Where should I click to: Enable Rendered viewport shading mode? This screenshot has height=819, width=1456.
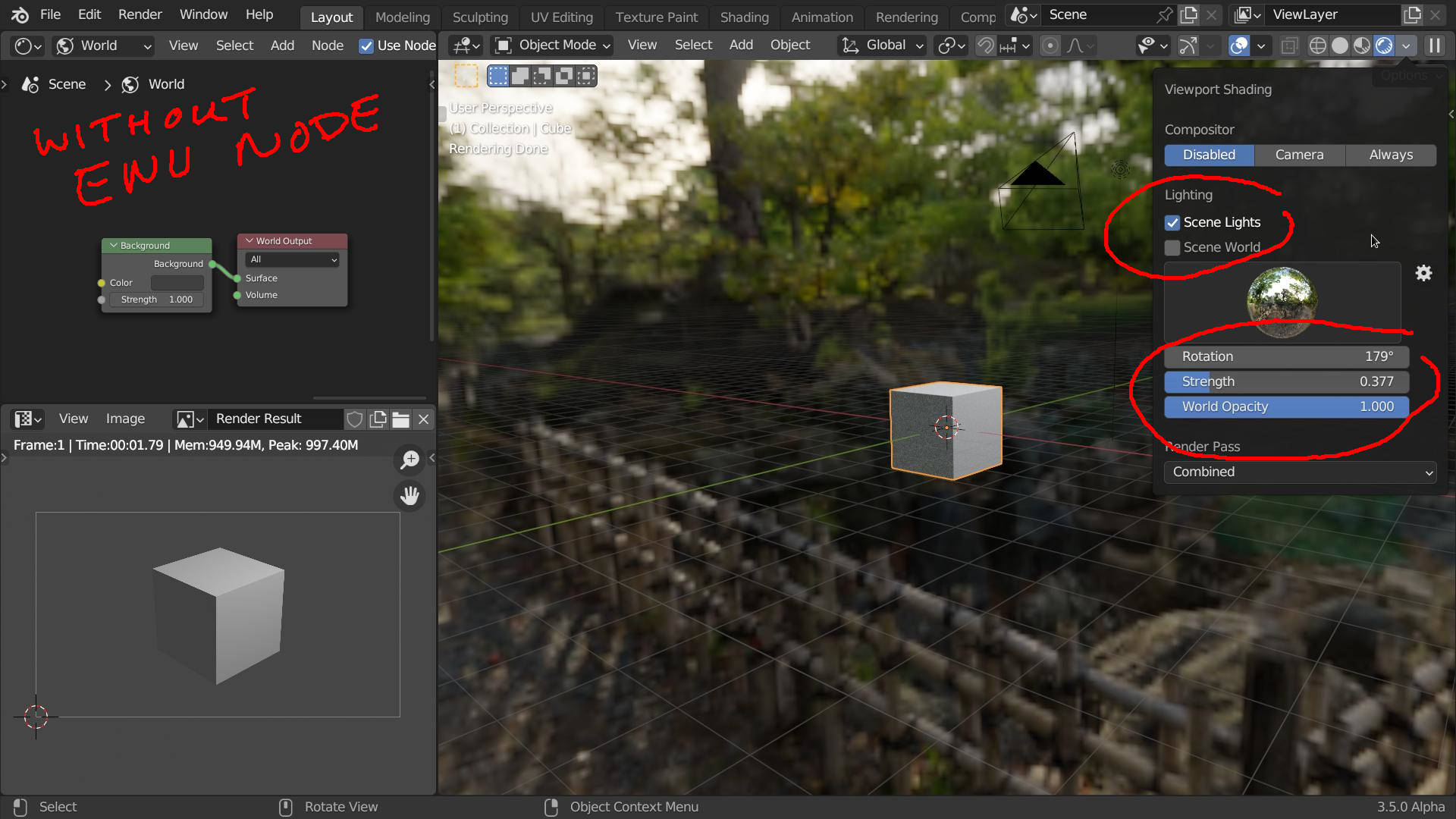coord(1385,45)
